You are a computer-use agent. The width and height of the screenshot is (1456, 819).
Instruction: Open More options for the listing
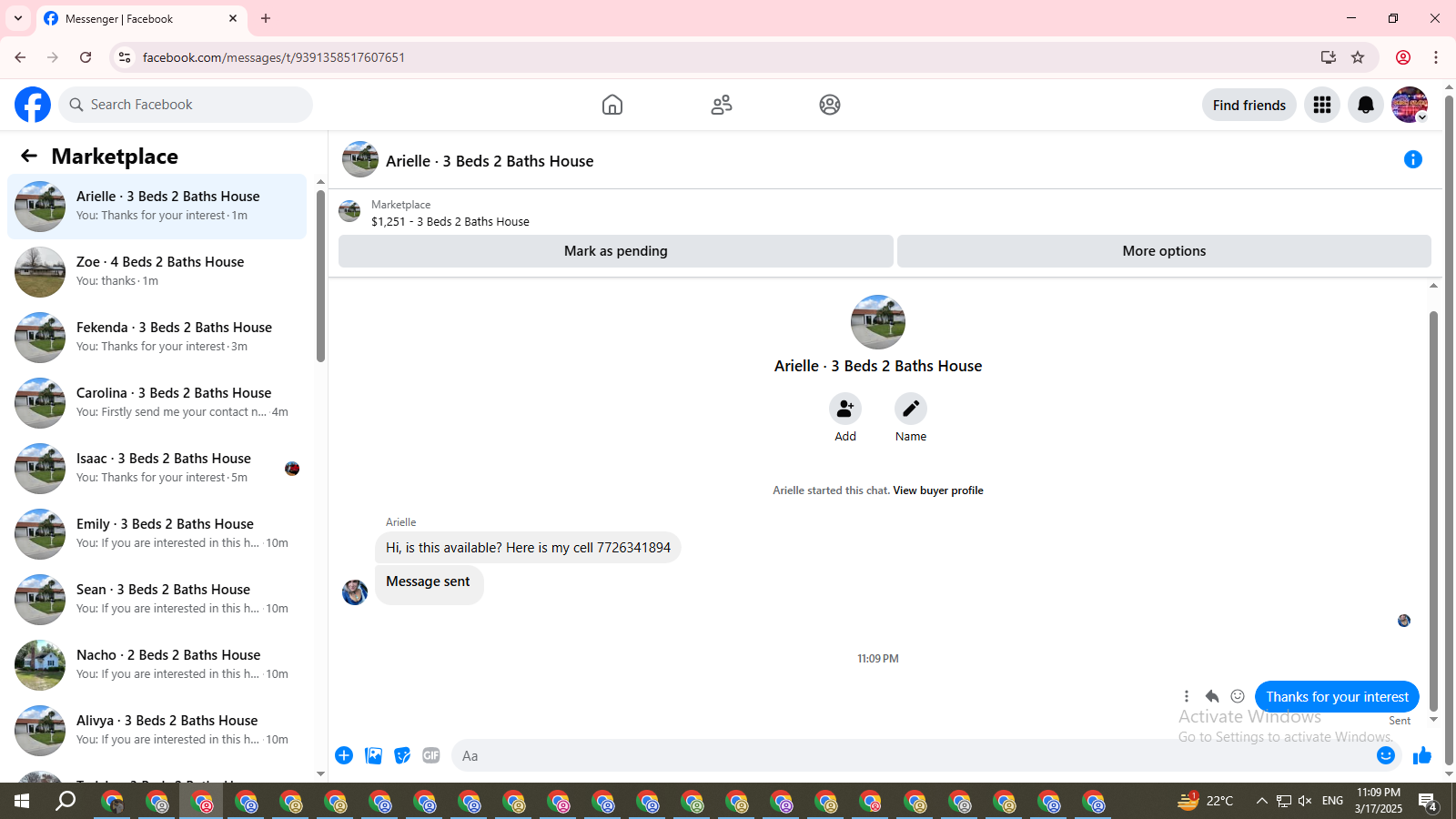[x=1164, y=251]
